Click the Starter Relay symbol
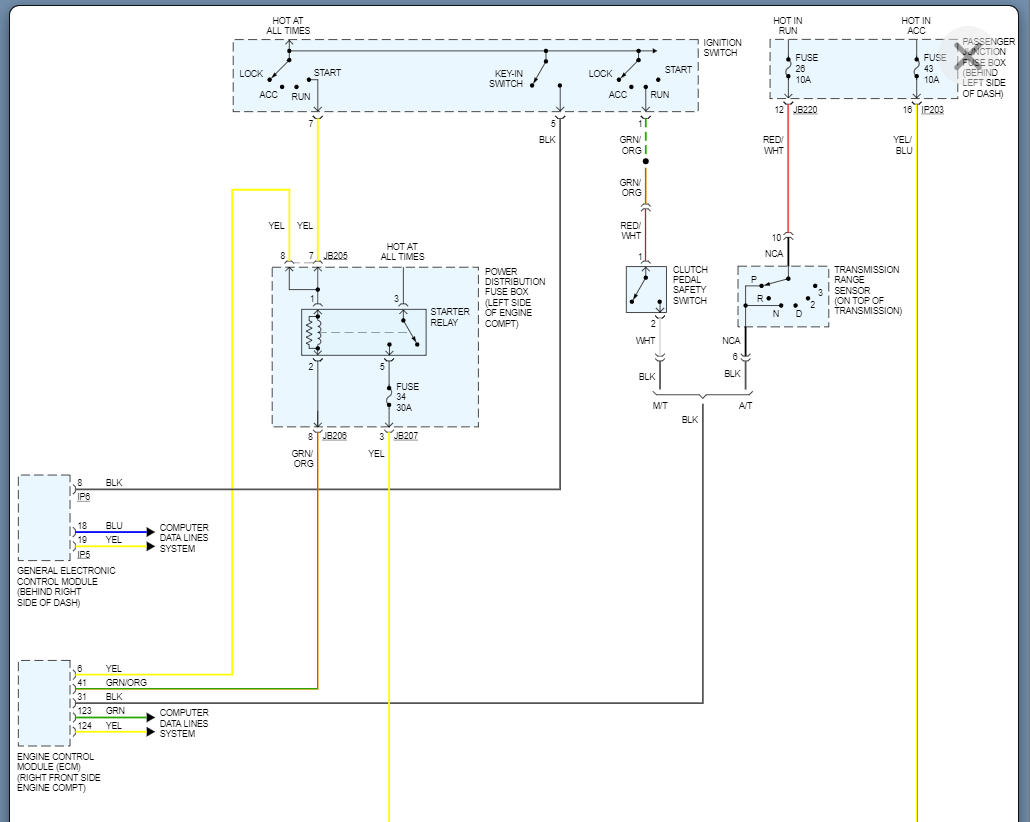This screenshot has height=822, width=1030. coord(363,332)
